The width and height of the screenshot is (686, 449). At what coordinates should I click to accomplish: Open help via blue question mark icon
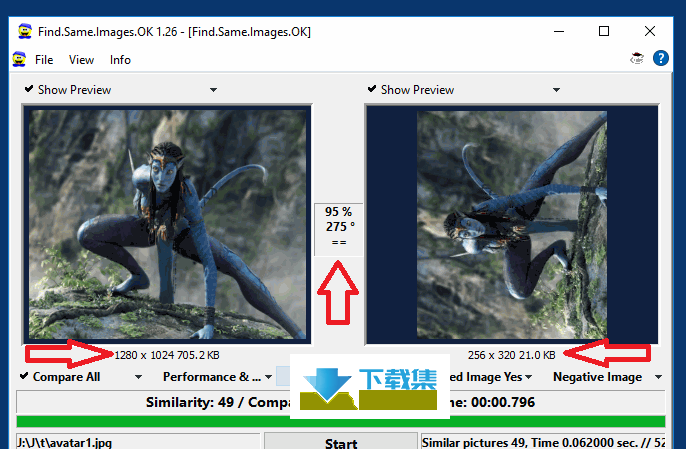pos(661,58)
